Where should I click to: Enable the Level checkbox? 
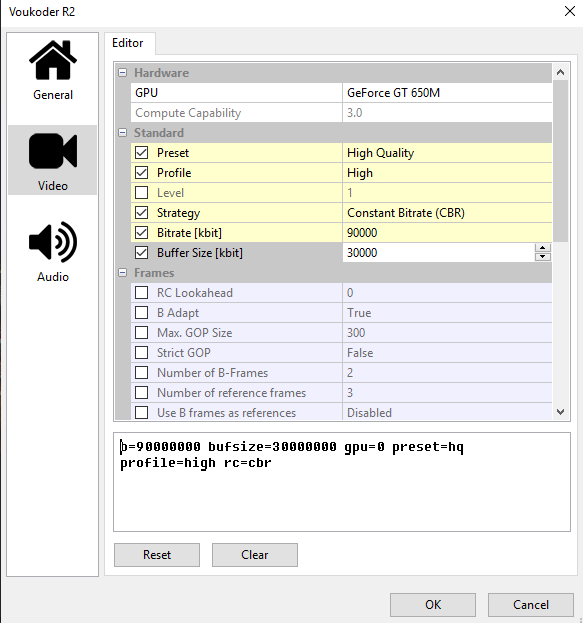(x=141, y=193)
